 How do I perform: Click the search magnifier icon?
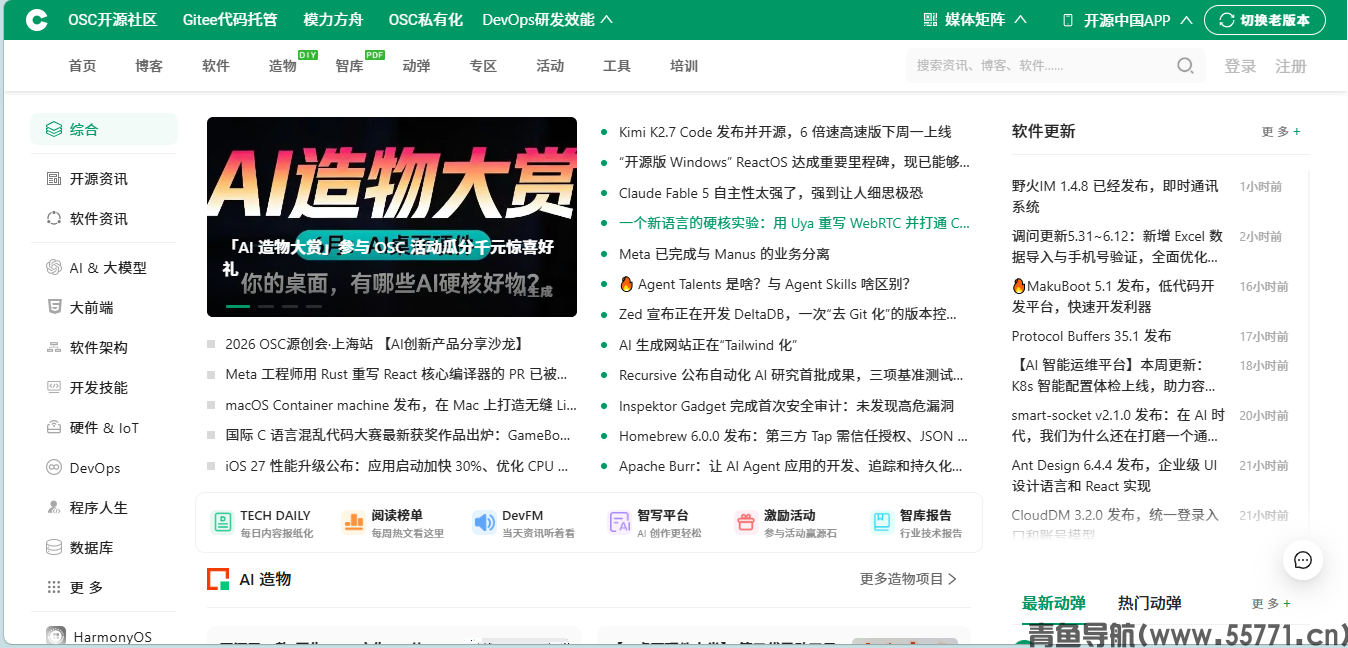pyautogui.click(x=1185, y=66)
